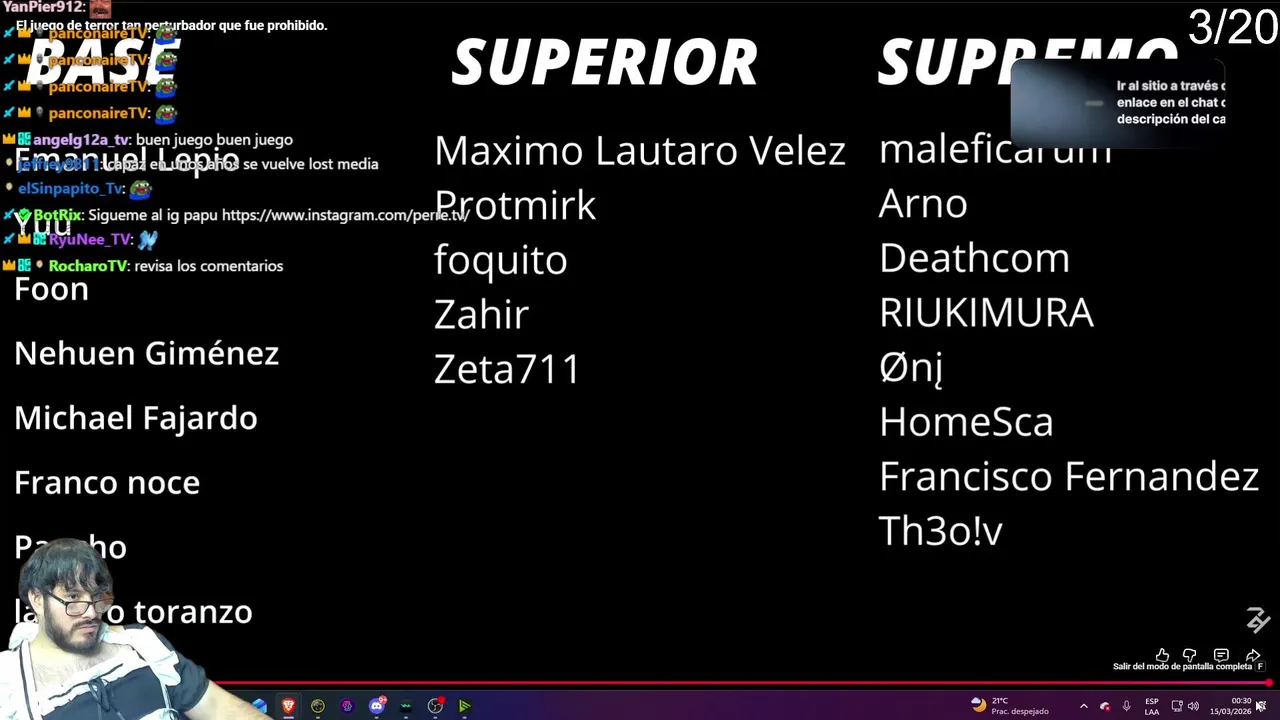Click the Instagram link in BotRix message
1280x720 pixels.
point(345,215)
